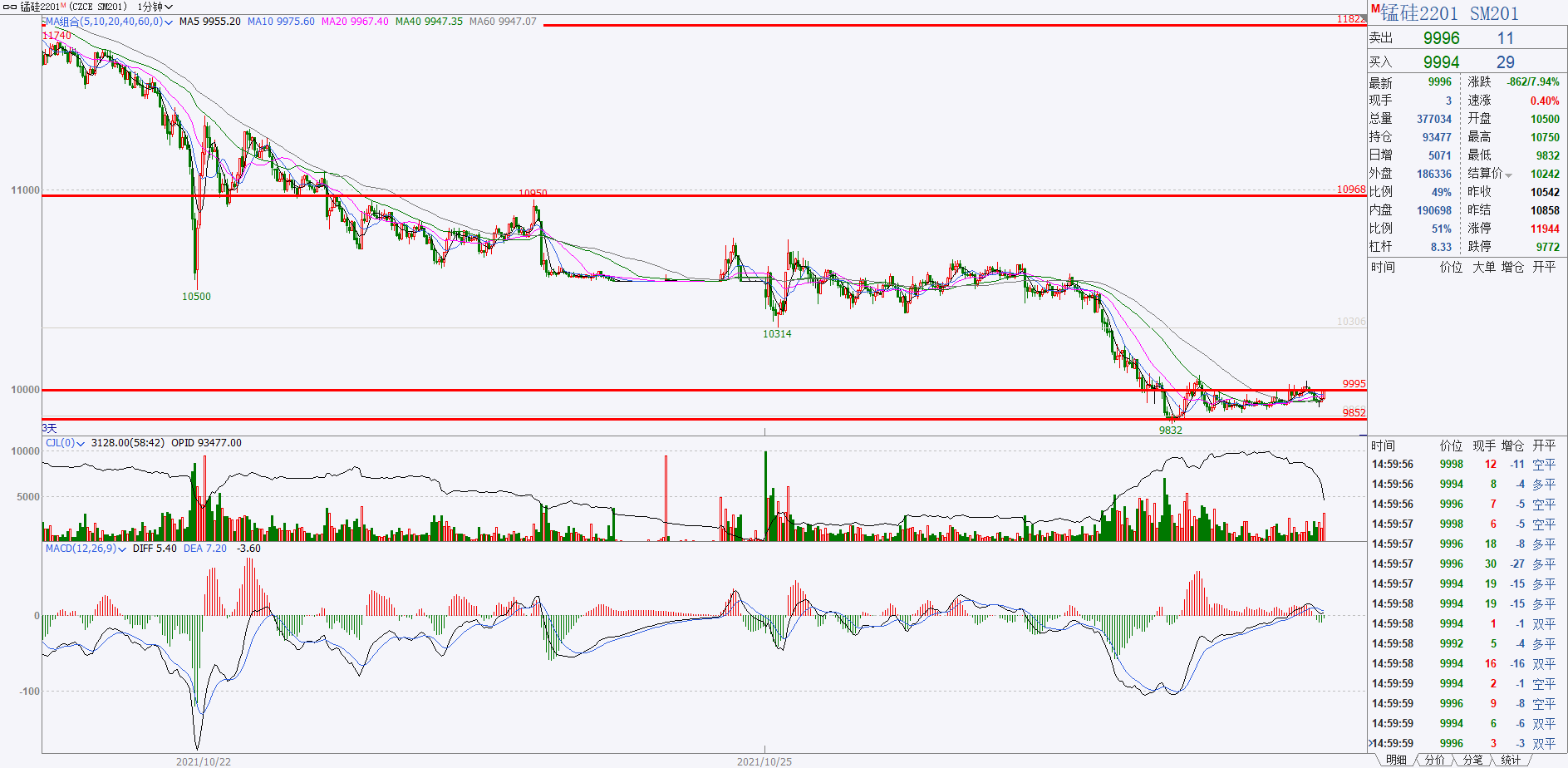Screen dimensions: 1568x768
Task: Click the 总量 377034 value
Action: click(x=1434, y=119)
